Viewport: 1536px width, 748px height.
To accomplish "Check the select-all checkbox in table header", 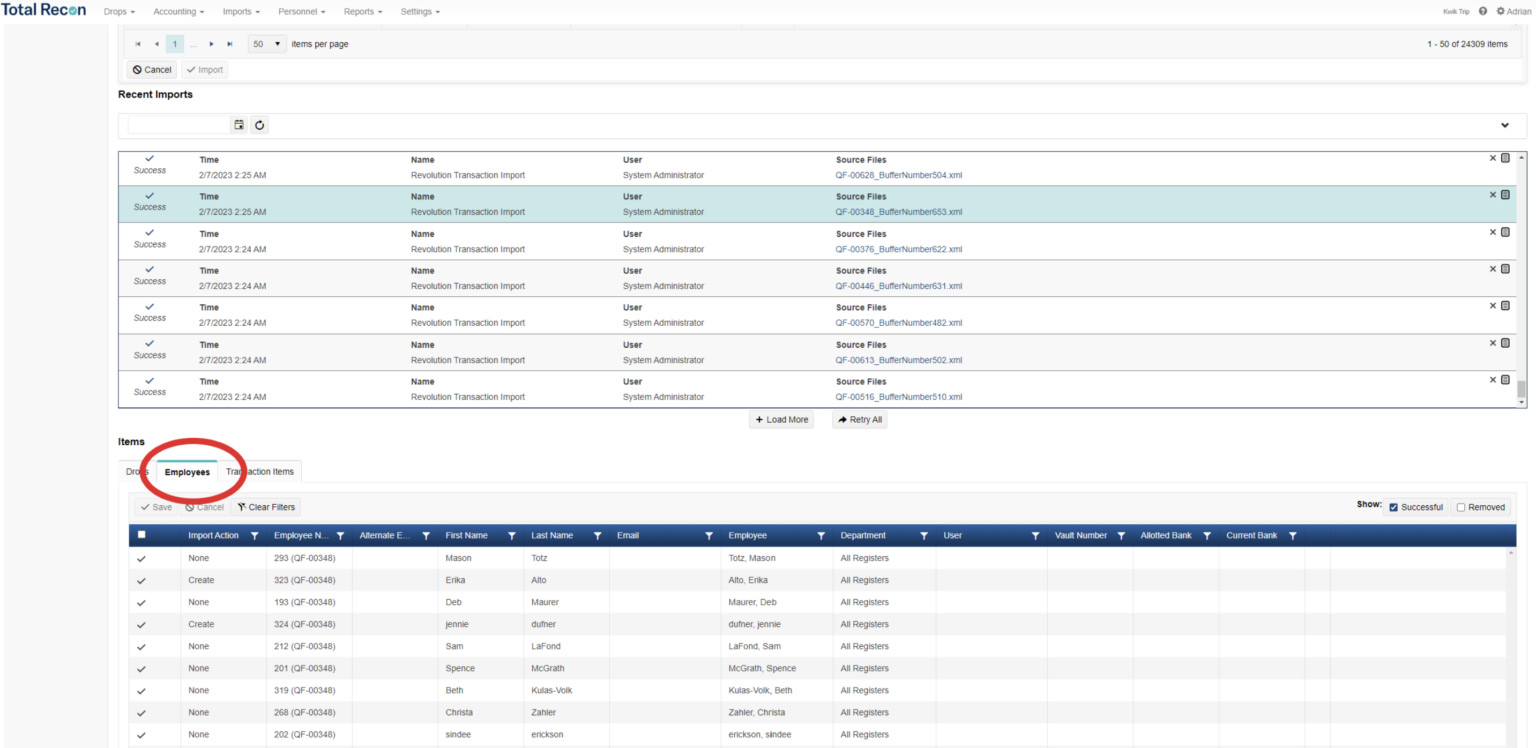I will pos(141,535).
